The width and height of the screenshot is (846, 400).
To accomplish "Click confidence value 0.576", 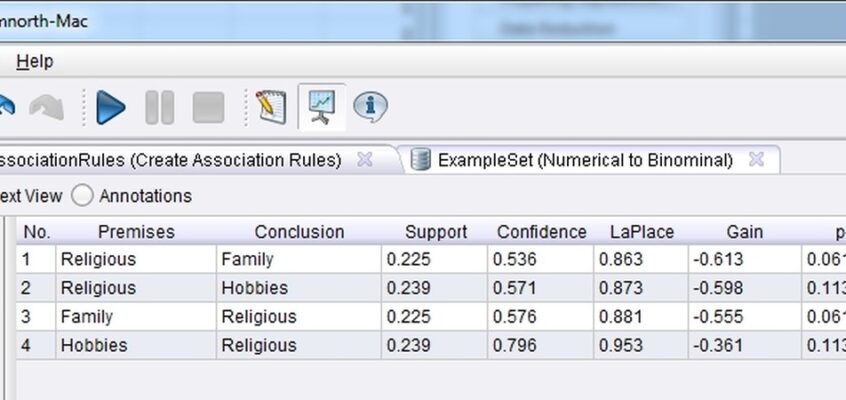I will point(541,316).
